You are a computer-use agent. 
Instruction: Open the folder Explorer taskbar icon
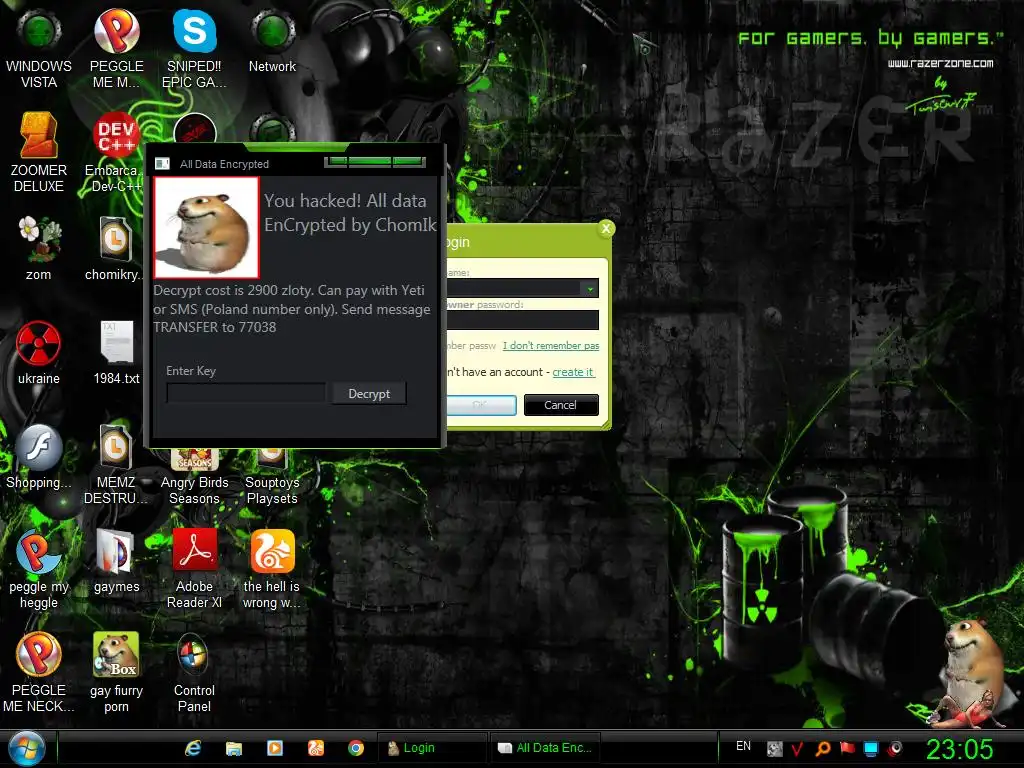tap(234, 748)
